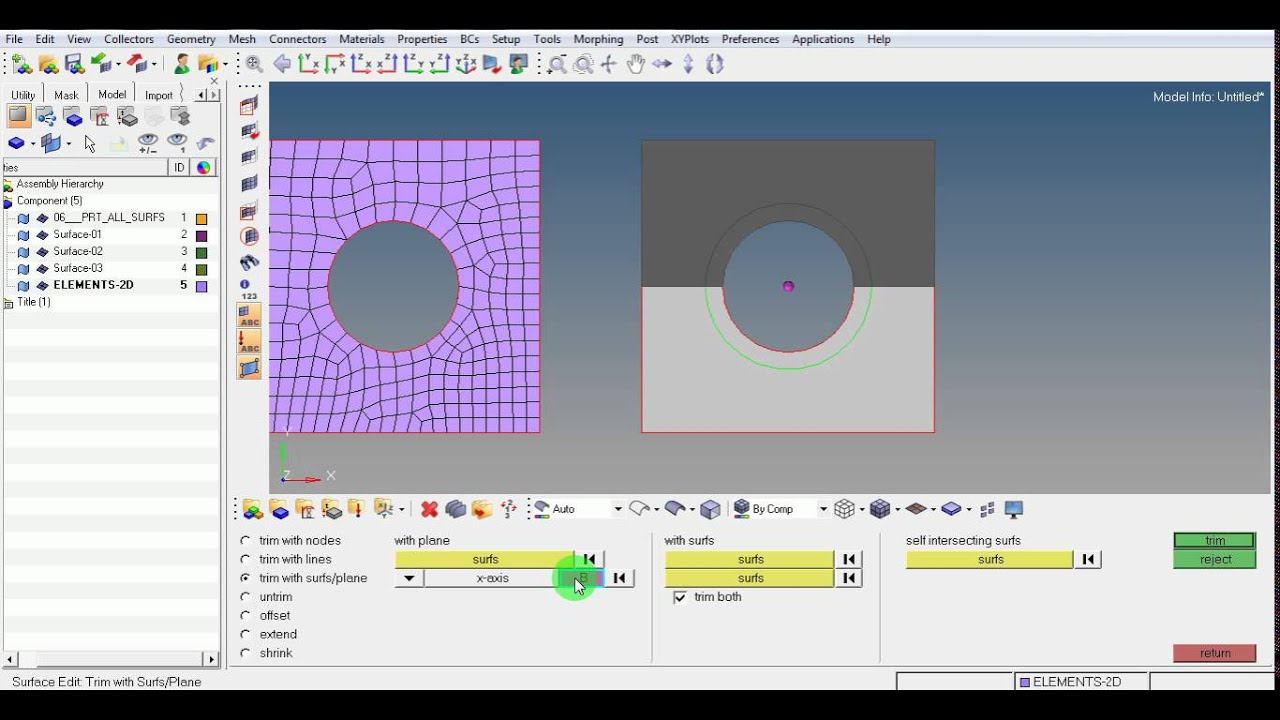Expand the Title (1) folder

[8, 302]
